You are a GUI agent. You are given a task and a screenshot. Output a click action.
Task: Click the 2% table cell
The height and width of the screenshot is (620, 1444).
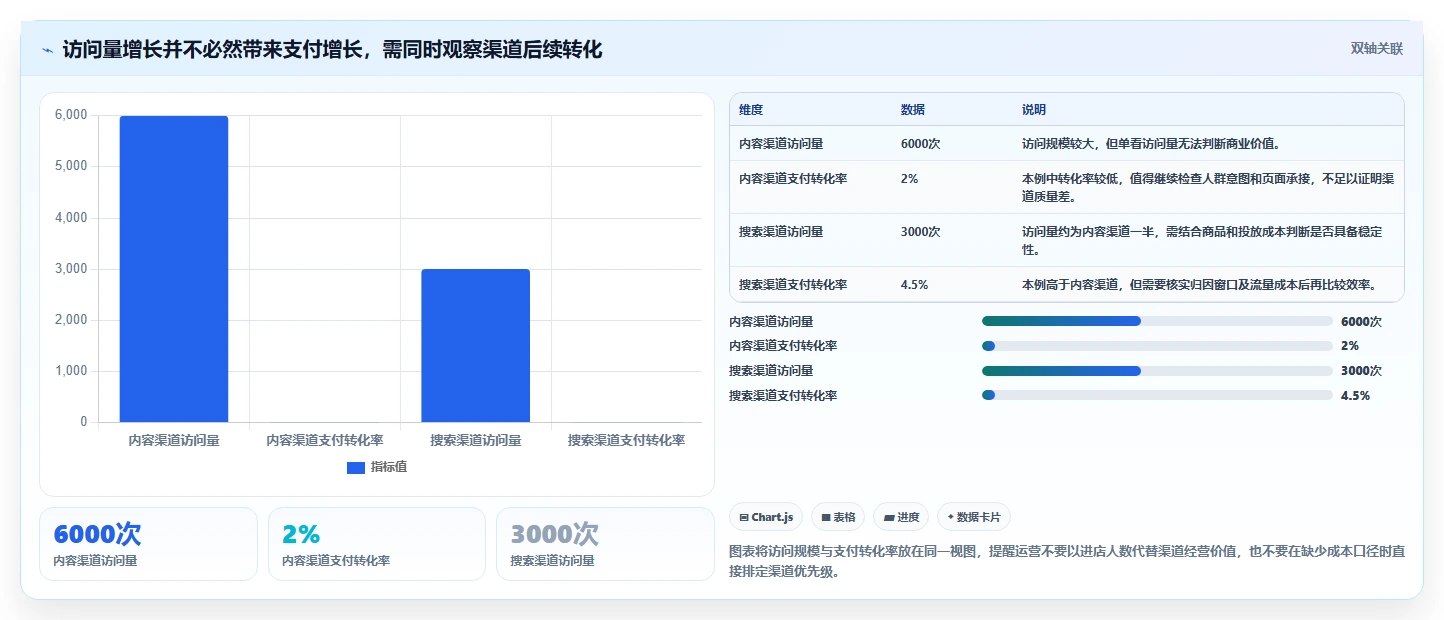click(909, 179)
